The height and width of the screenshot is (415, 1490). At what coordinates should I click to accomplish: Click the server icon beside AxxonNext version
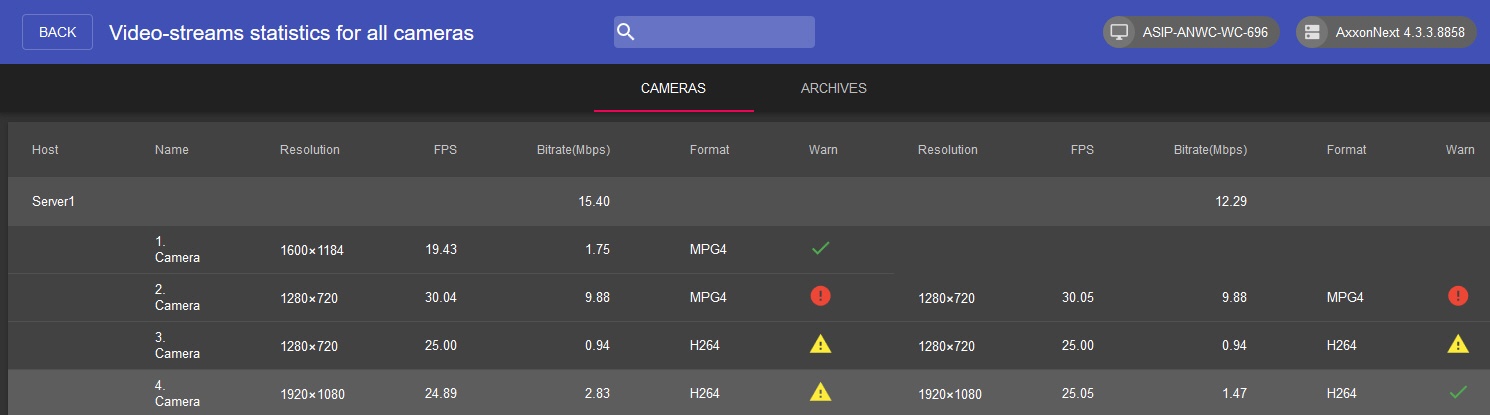coord(1312,32)
